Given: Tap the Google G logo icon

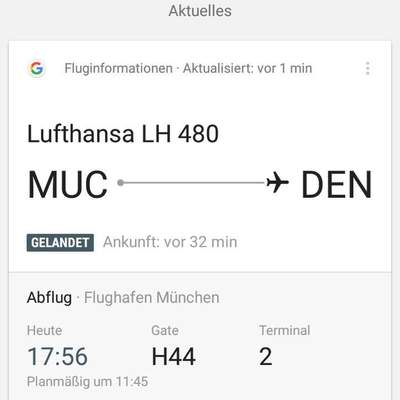Looking at the screenshot, I should pos(37,68).
